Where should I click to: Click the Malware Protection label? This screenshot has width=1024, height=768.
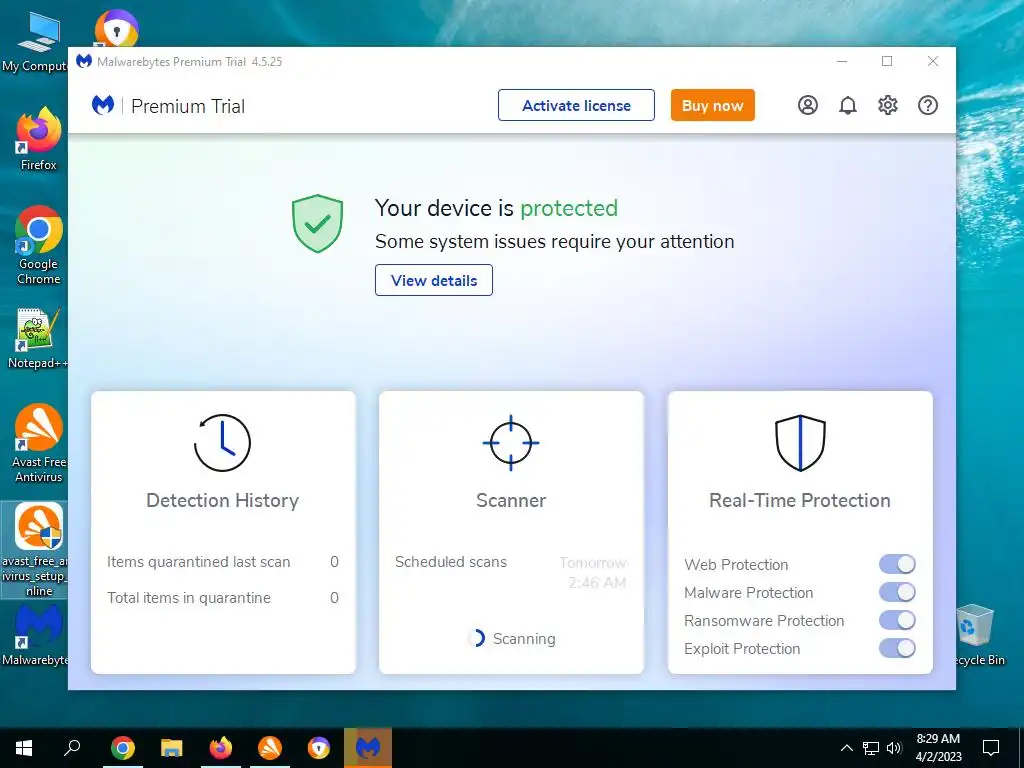tap(748, 592)
